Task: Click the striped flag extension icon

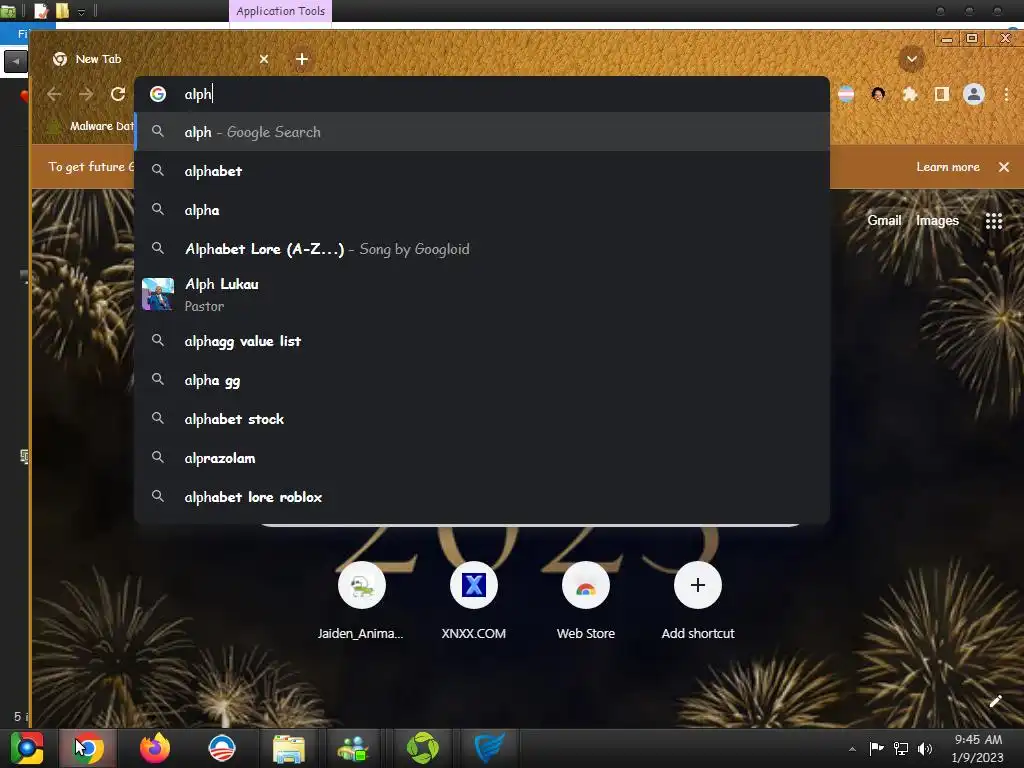Action: [846, 94]
